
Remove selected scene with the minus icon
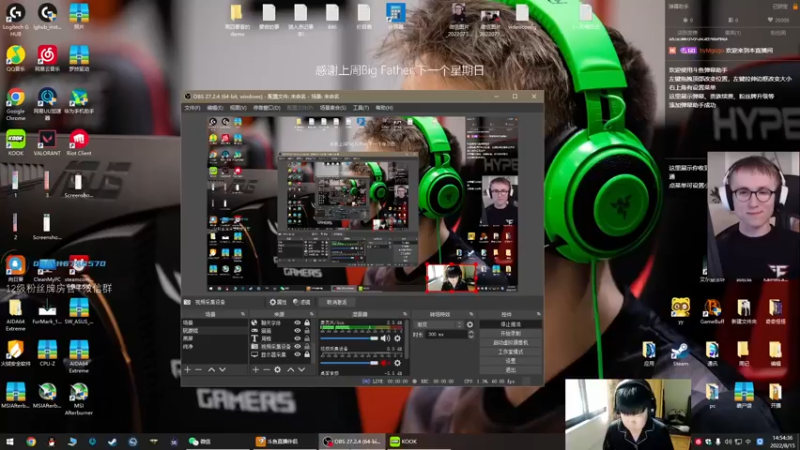tap(198, 369)
